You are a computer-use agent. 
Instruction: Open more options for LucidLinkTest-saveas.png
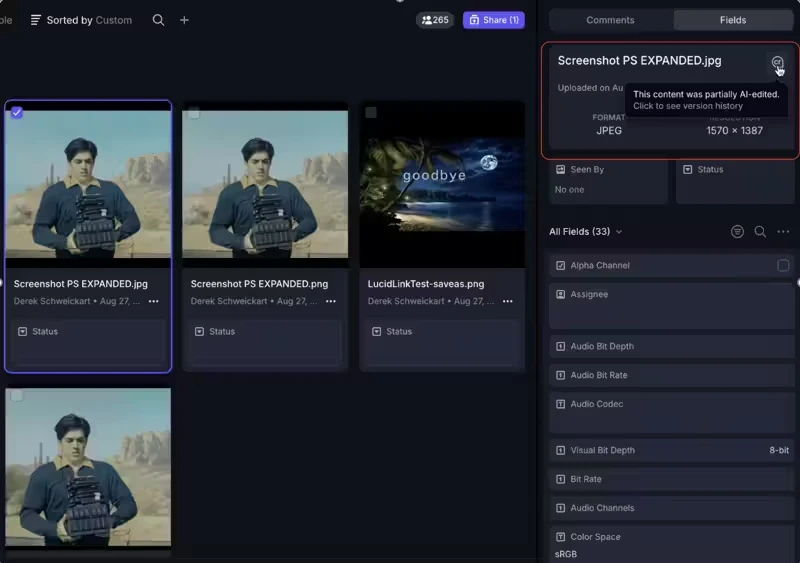pyautogui.click(x=508, y=301)
